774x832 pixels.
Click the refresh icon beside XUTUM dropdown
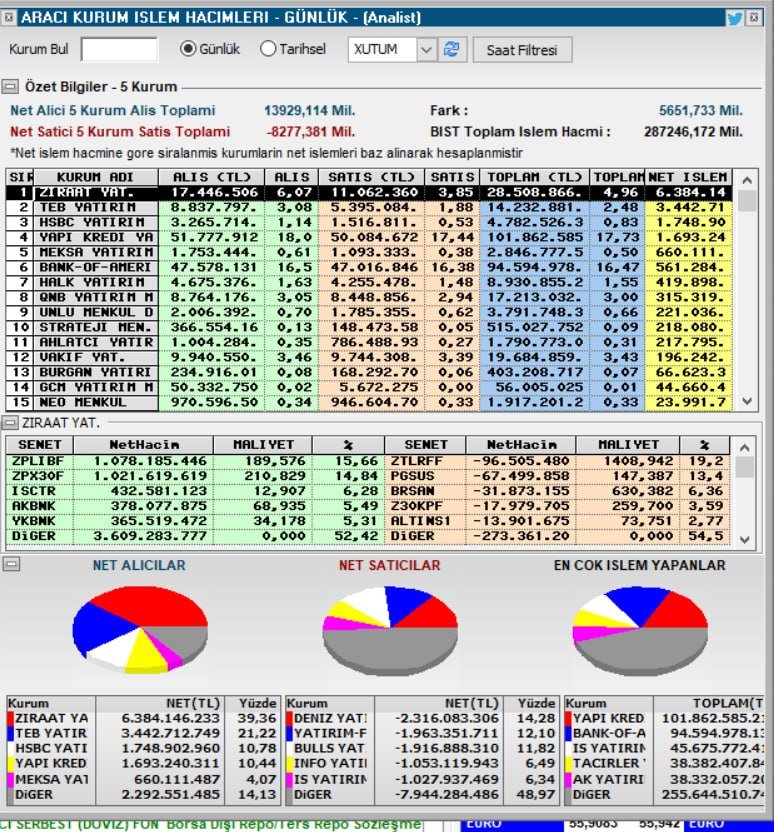[451, 49]
